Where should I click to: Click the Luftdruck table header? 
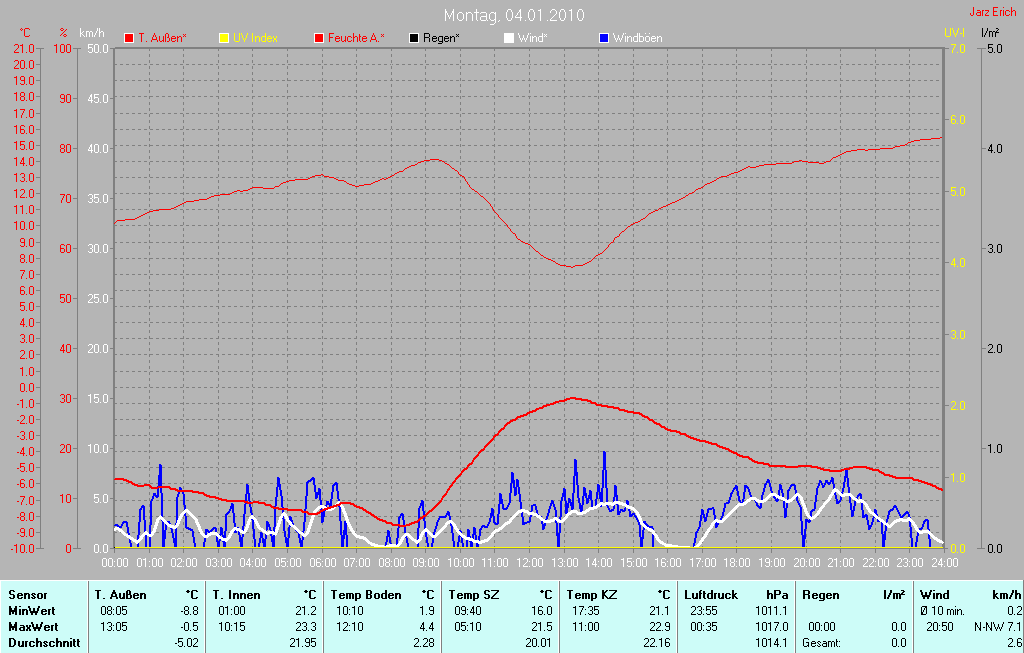tap(711, 594)
